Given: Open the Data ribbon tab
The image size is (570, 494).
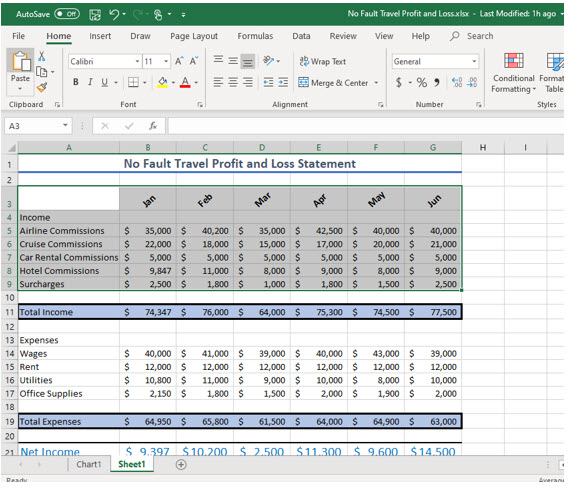Looking at the screenshot, I should (x=301, y=36).
